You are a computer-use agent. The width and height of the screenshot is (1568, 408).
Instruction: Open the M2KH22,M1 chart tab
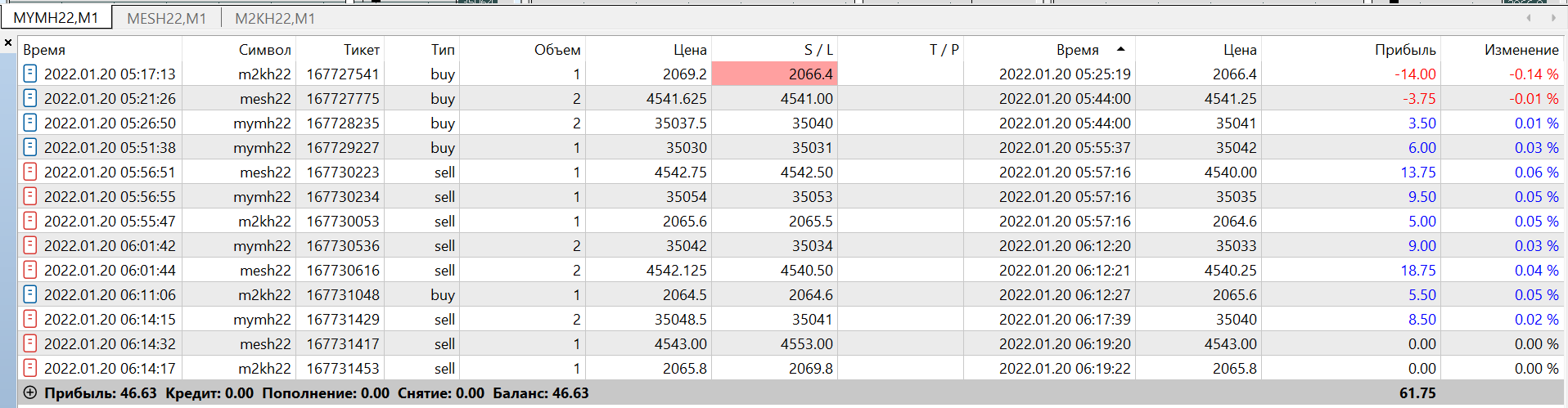point(274,18)
